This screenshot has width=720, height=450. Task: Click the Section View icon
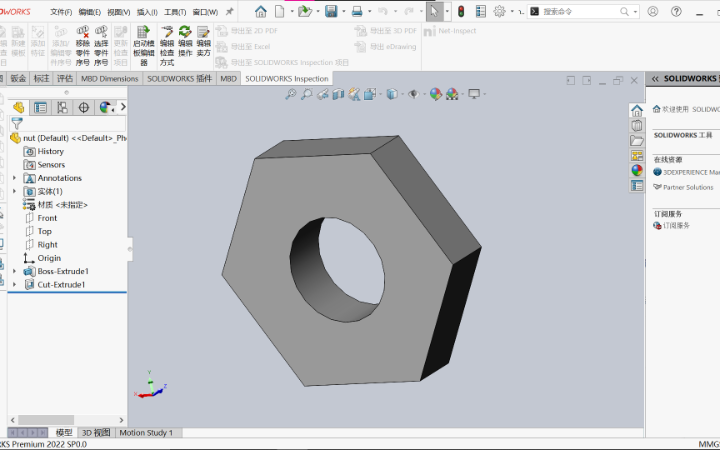pos(338,94)
